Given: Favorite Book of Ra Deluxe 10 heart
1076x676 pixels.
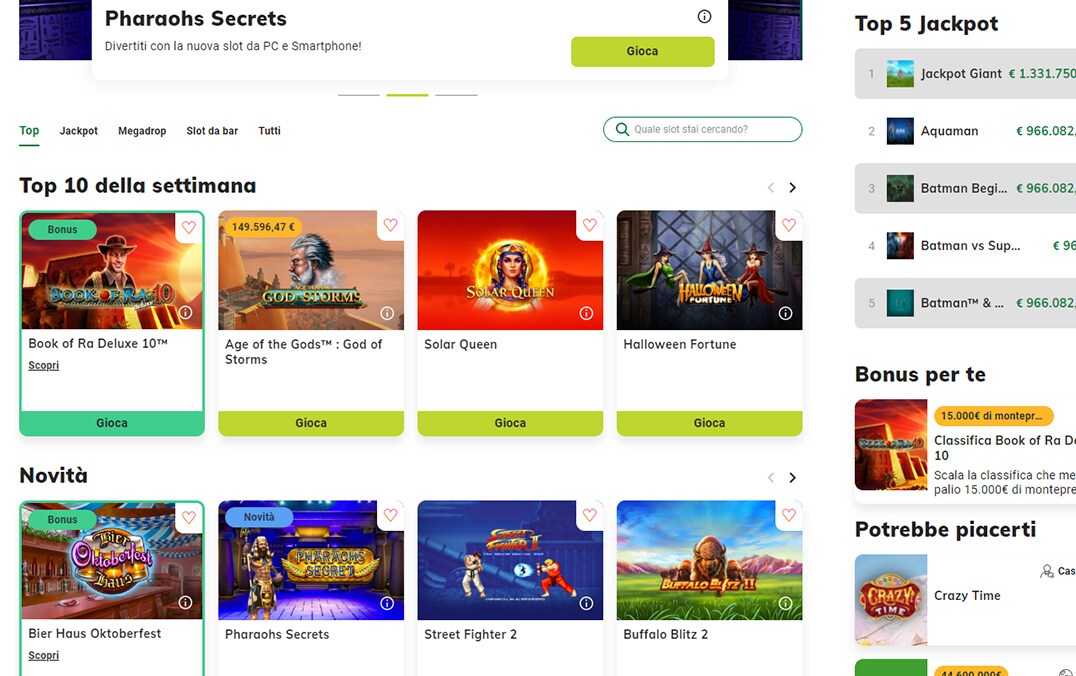Looking at the screenshot, I should click(x=189, y=228).
